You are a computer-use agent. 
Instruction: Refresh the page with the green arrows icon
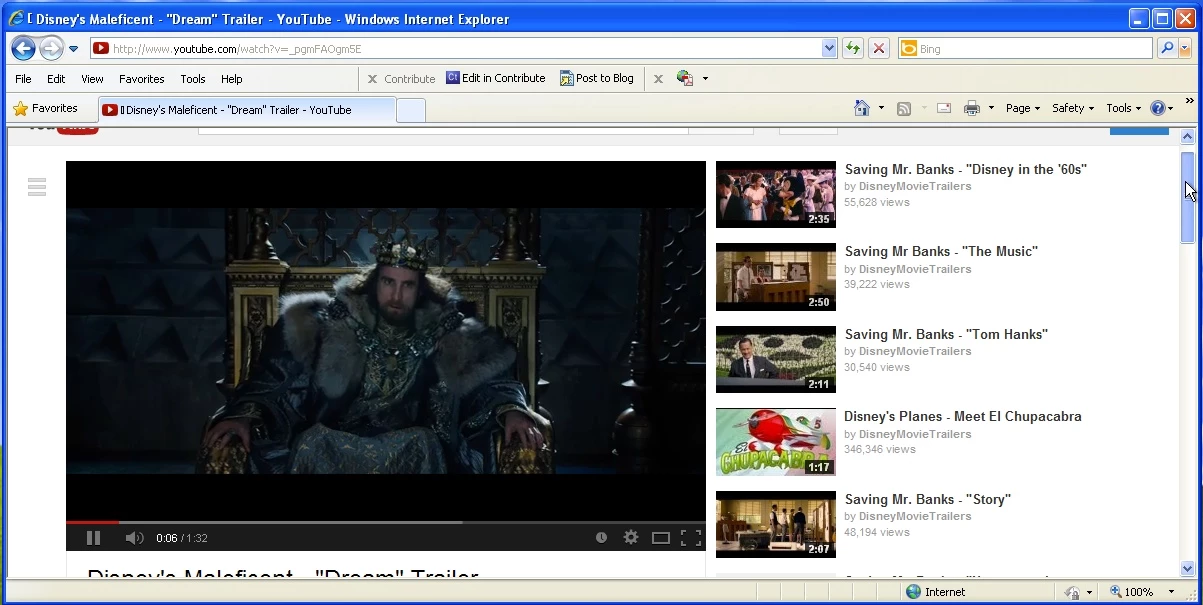point(853,48)
